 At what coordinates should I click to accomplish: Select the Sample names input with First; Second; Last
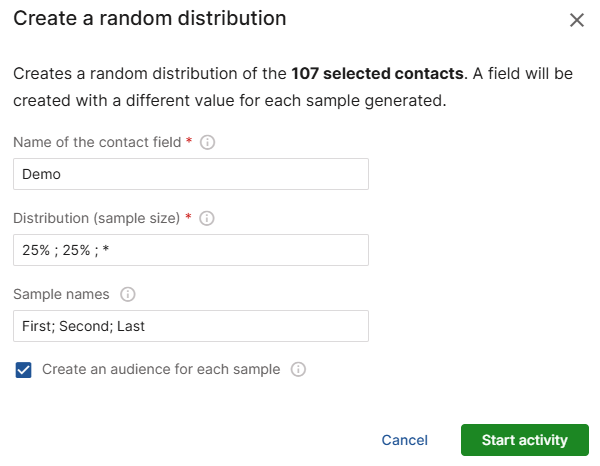(191, 326)
